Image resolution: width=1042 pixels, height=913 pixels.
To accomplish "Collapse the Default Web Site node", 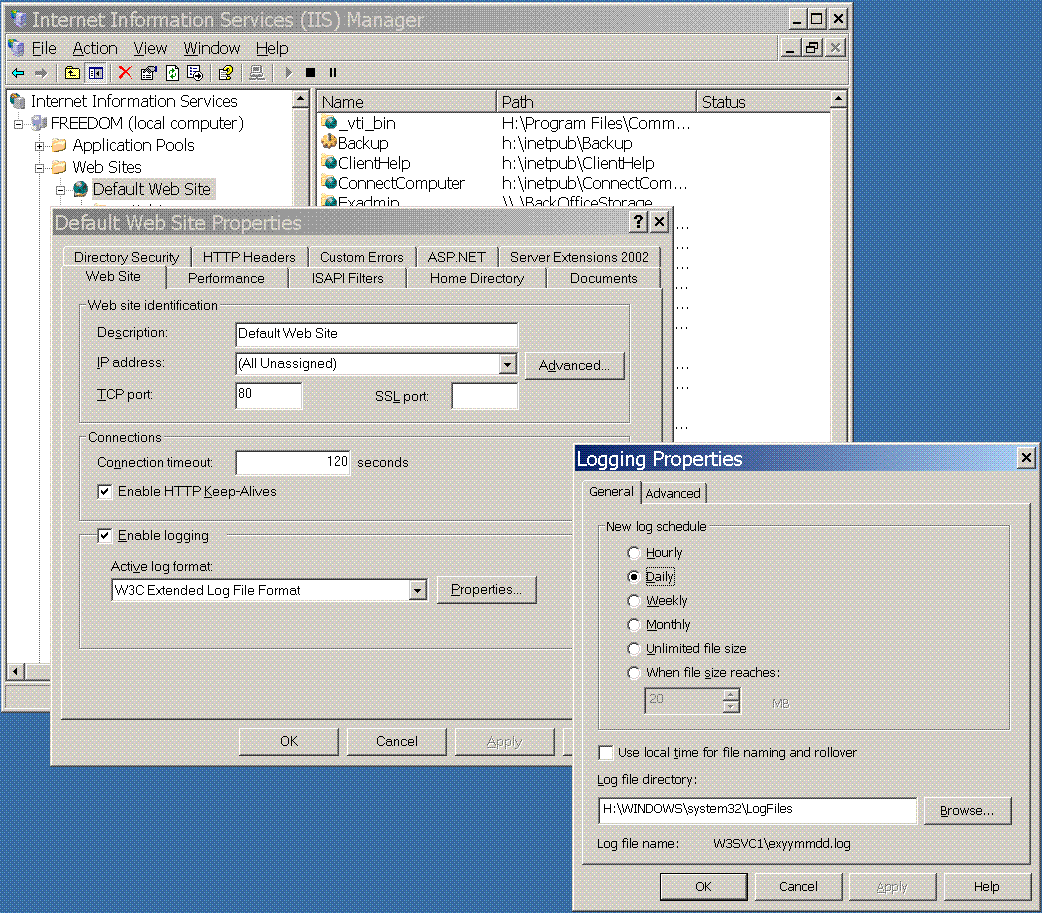I will (x=60, y=190).
